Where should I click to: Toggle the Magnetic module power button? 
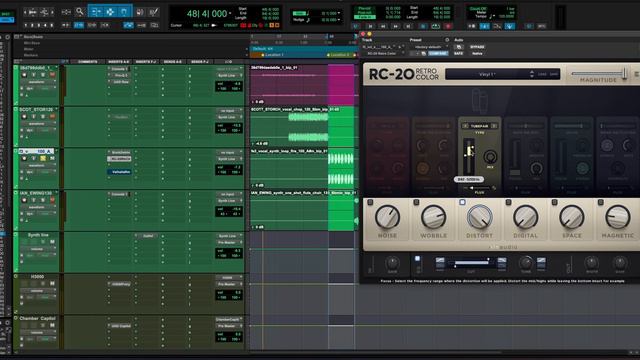coord(600,202)
